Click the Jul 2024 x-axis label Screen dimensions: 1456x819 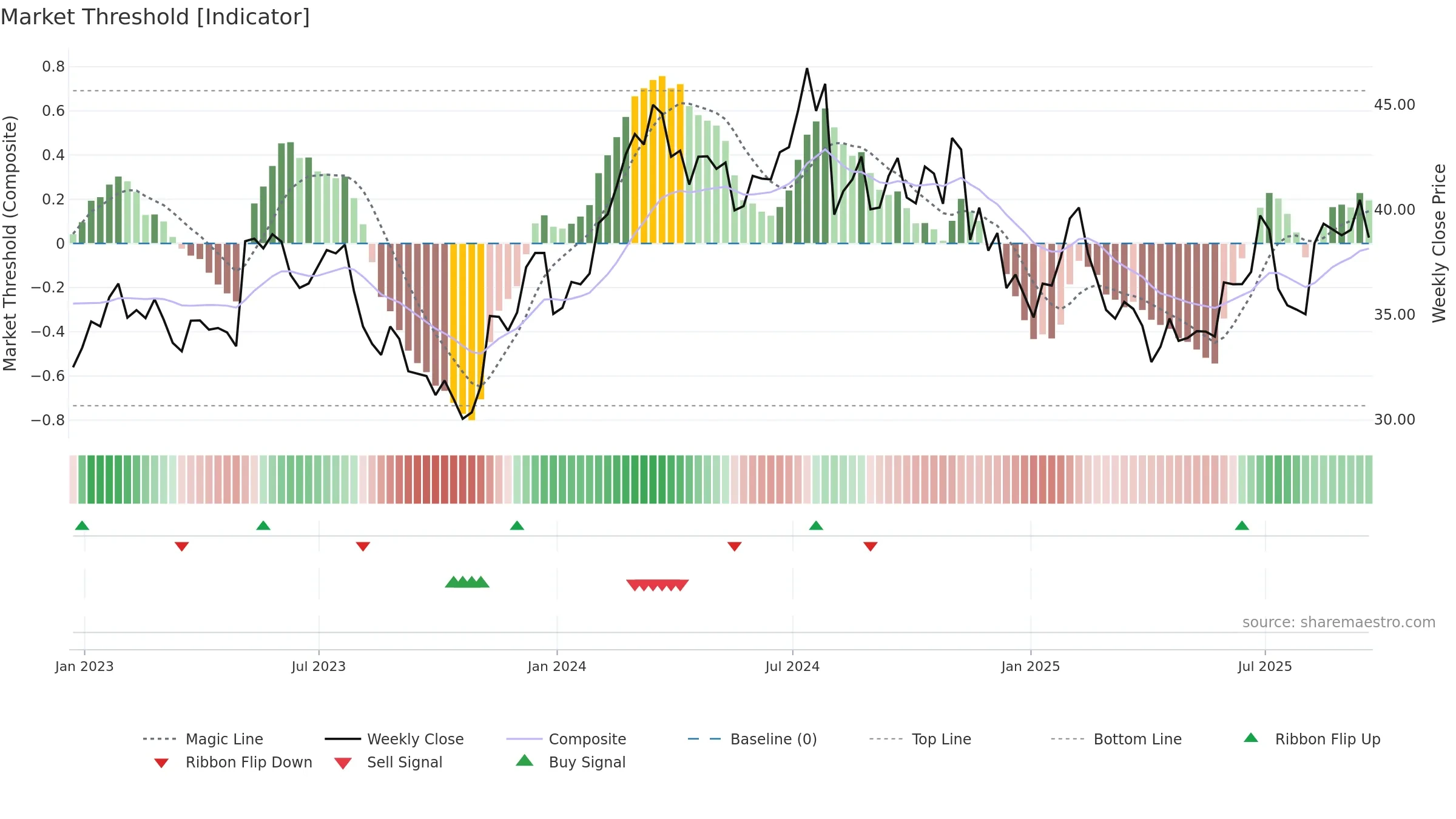coord(792,666)
